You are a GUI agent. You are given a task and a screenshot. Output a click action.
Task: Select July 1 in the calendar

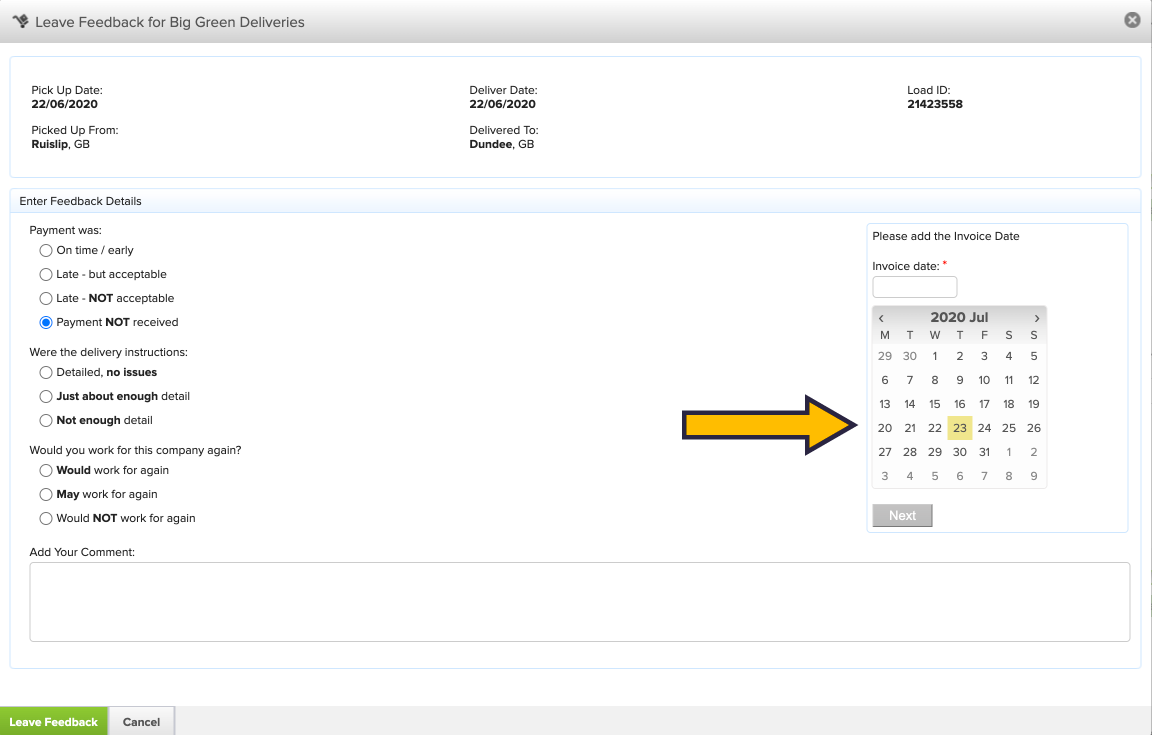[x=935, y=356]
